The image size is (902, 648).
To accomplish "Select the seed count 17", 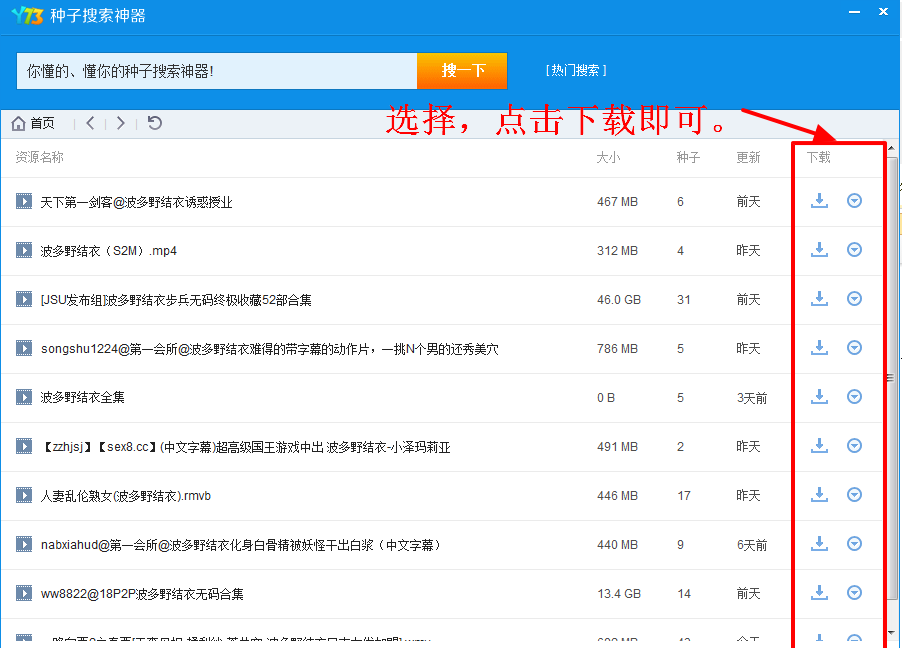I will click(683, 495).
